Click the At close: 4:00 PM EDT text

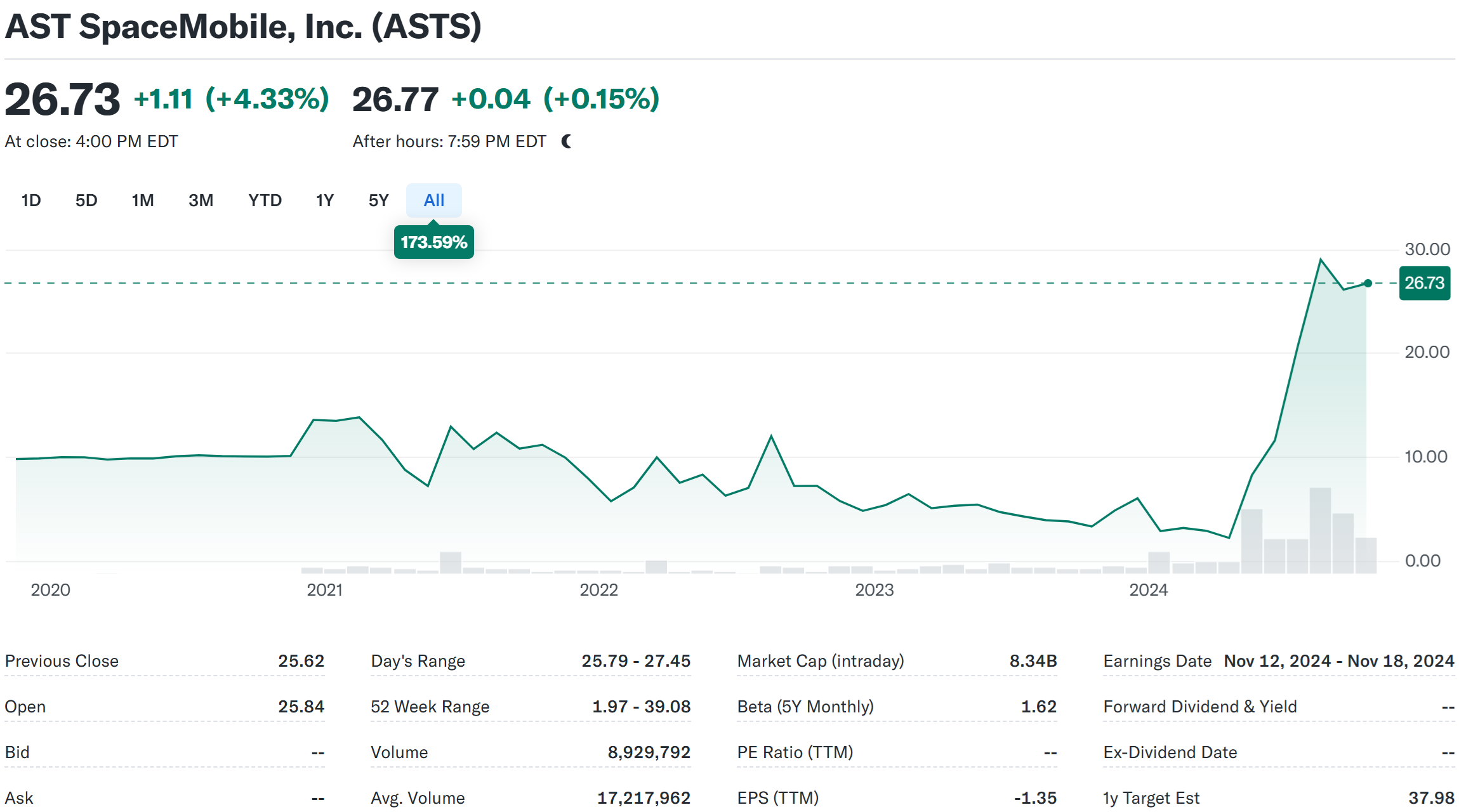click(91, 141)
